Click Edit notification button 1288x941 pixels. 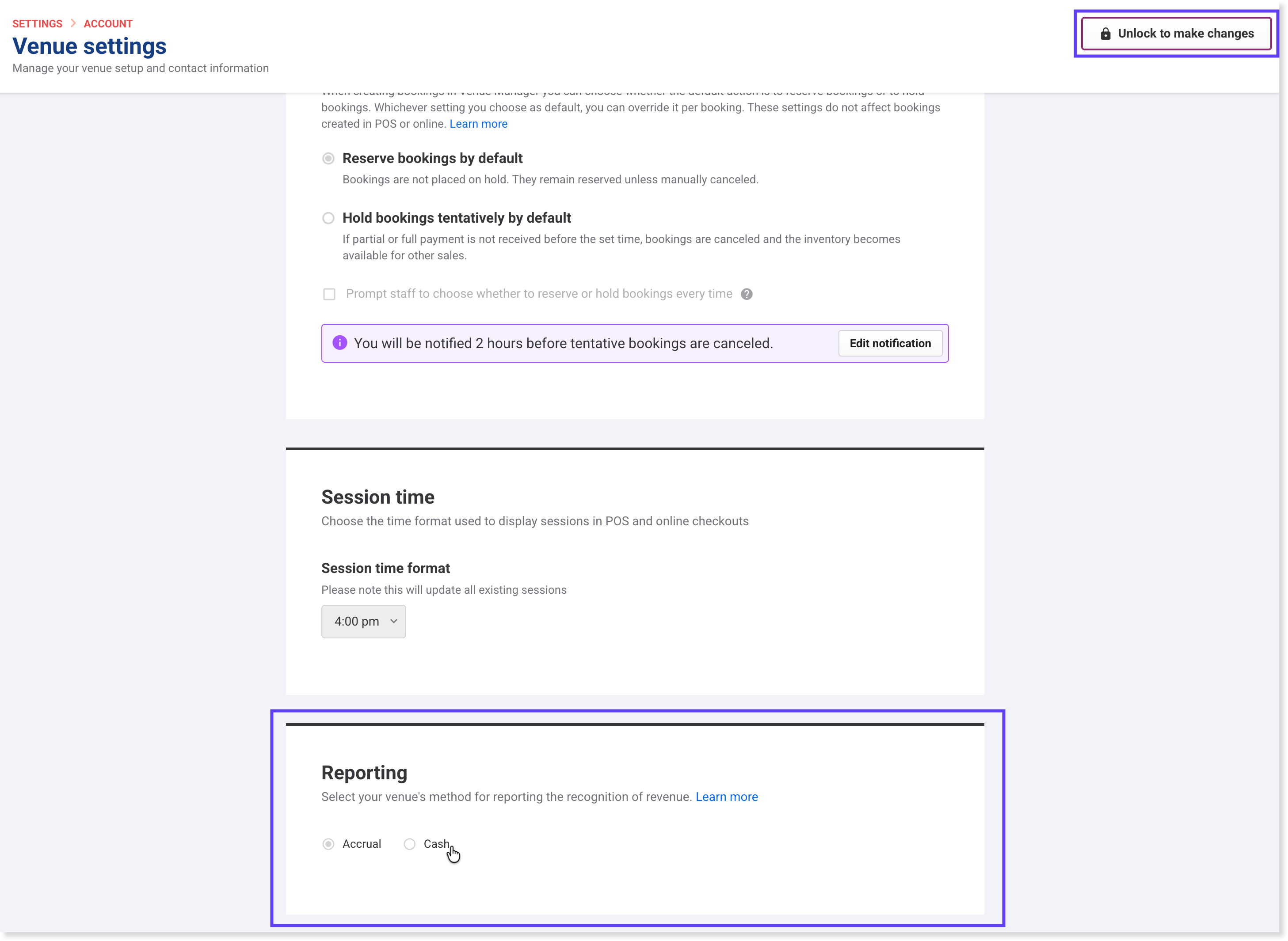click(890, 343)
